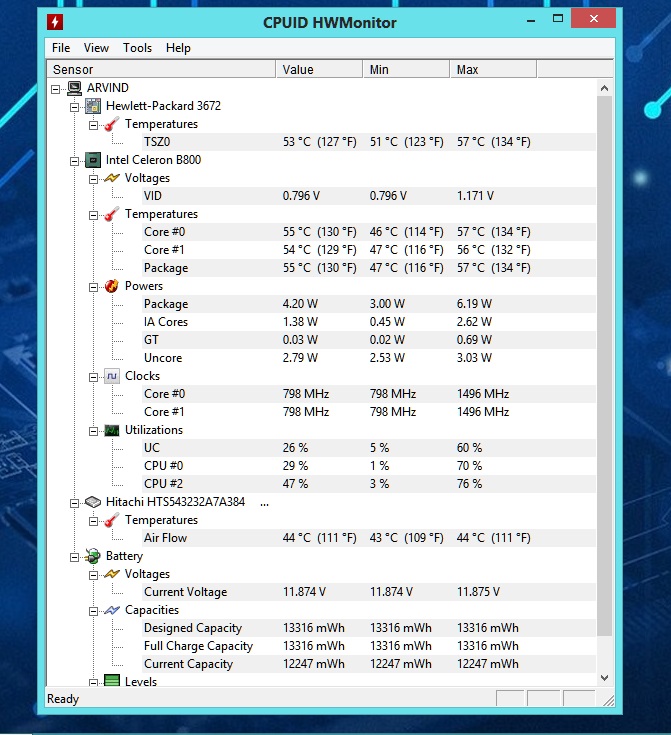Collapse the Battery Voltages group

pos(93,575)
